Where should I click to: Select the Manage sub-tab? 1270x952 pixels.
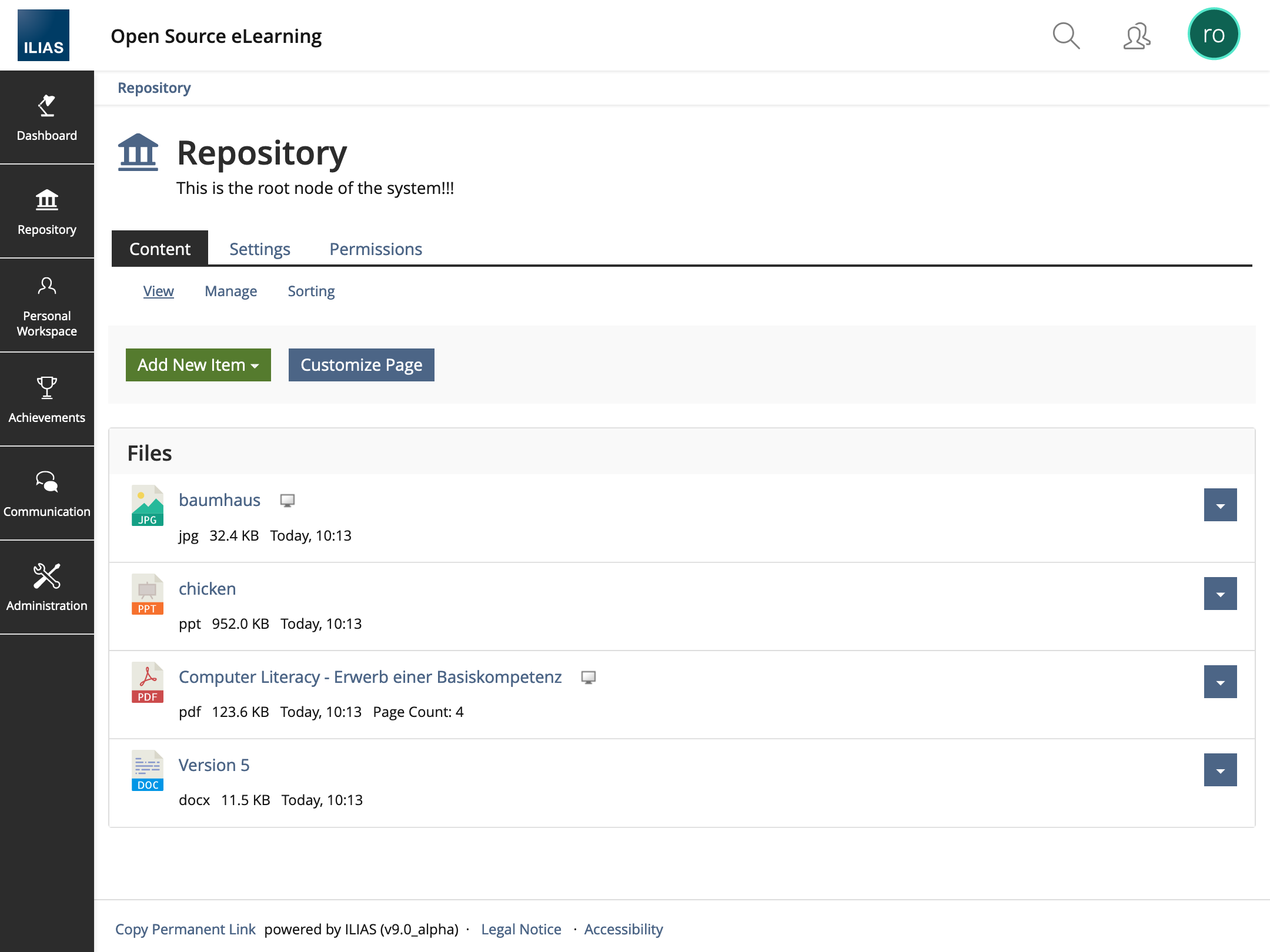230,291
